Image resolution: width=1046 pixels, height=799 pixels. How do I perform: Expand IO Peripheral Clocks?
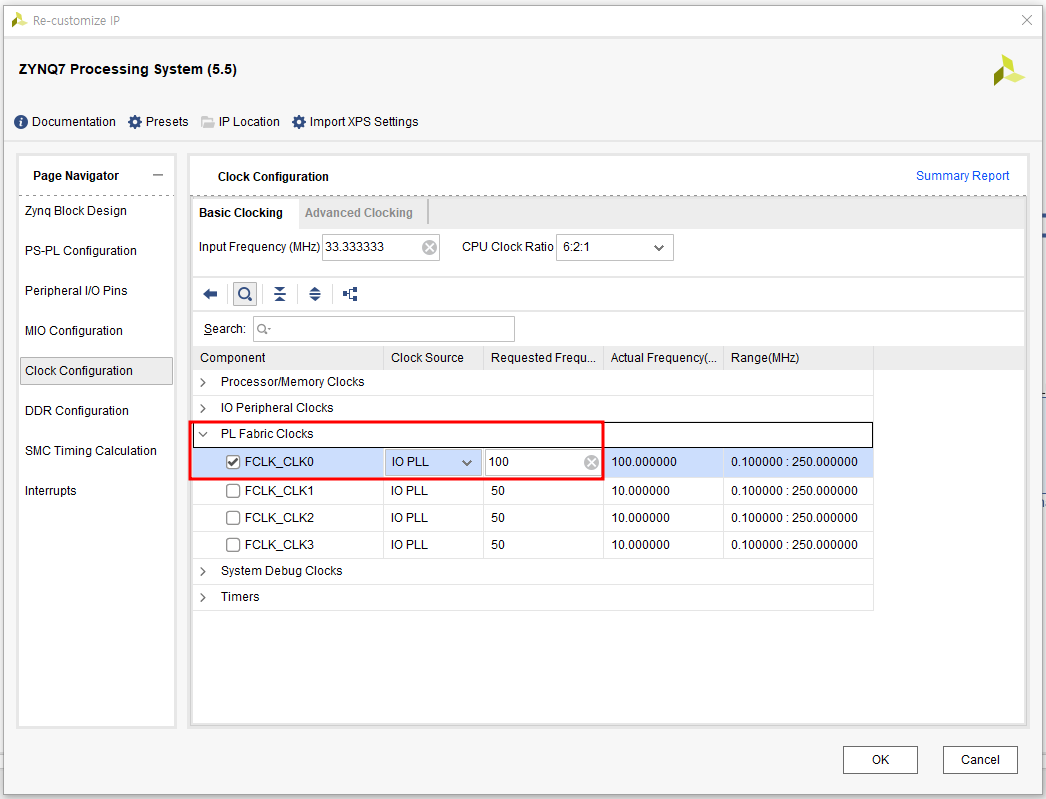pyautogui.click(x=203, y=408)
